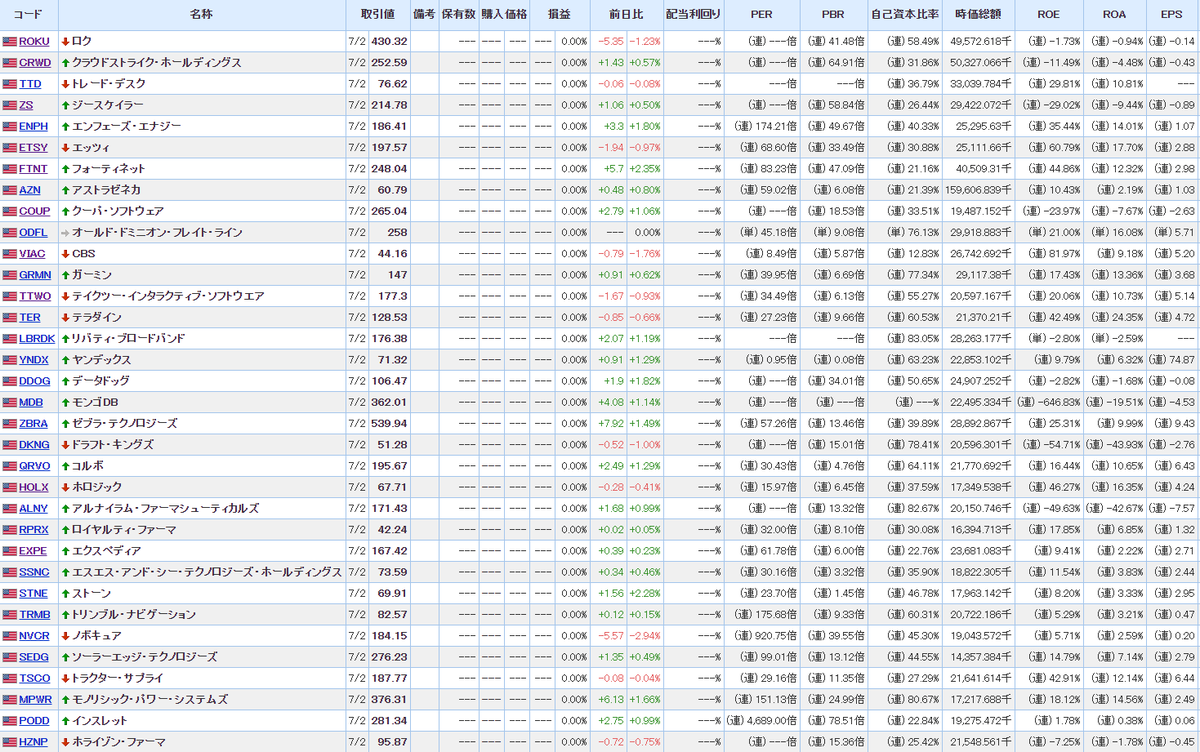
Task: Click the US flag icon beside YNDX
Action: (10, 360)
